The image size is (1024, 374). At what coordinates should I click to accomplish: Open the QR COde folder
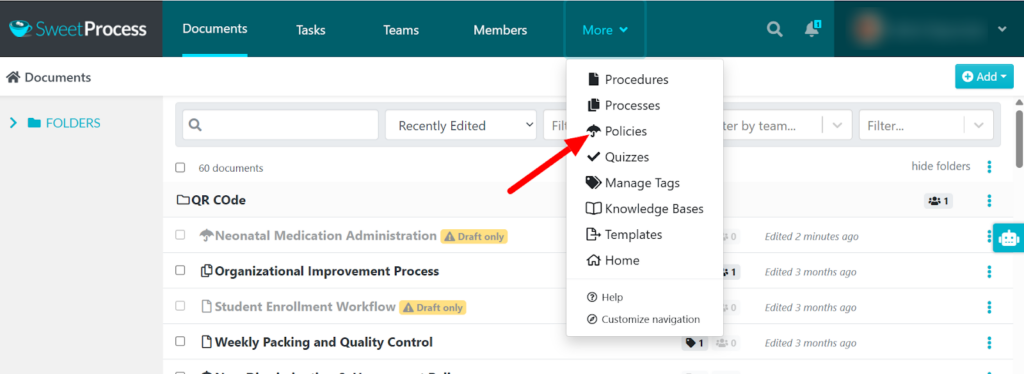click(x=218, y=200)
